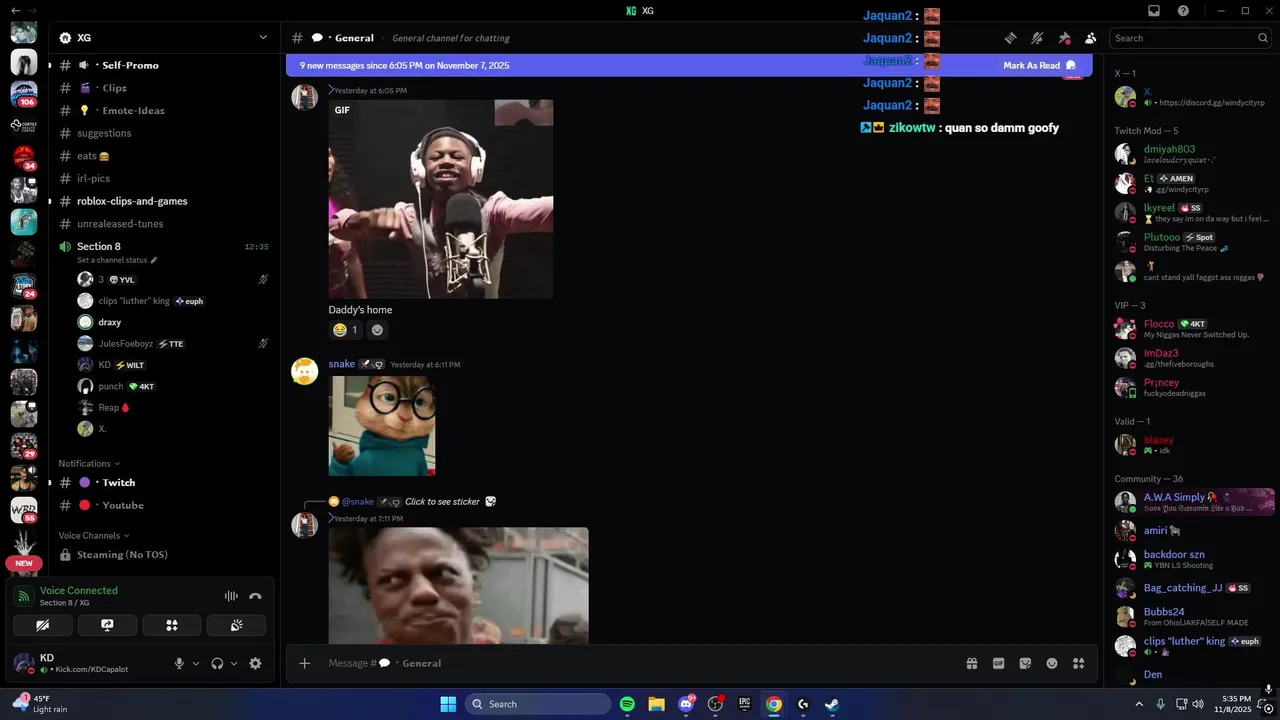Open snake's Alvin chipmunk image

[382, 426]
